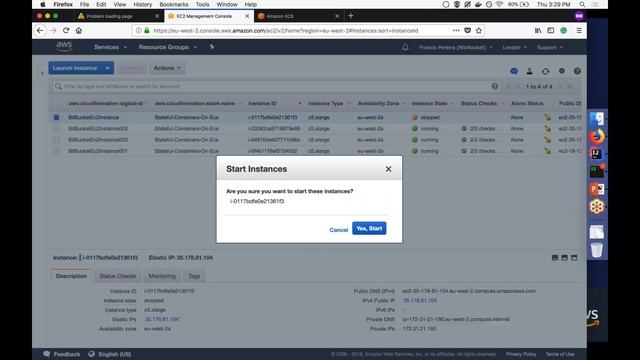This screenshot has height=360, width=640.
Task: Click the Elastic IPs address link
Action: click(162, 319)
